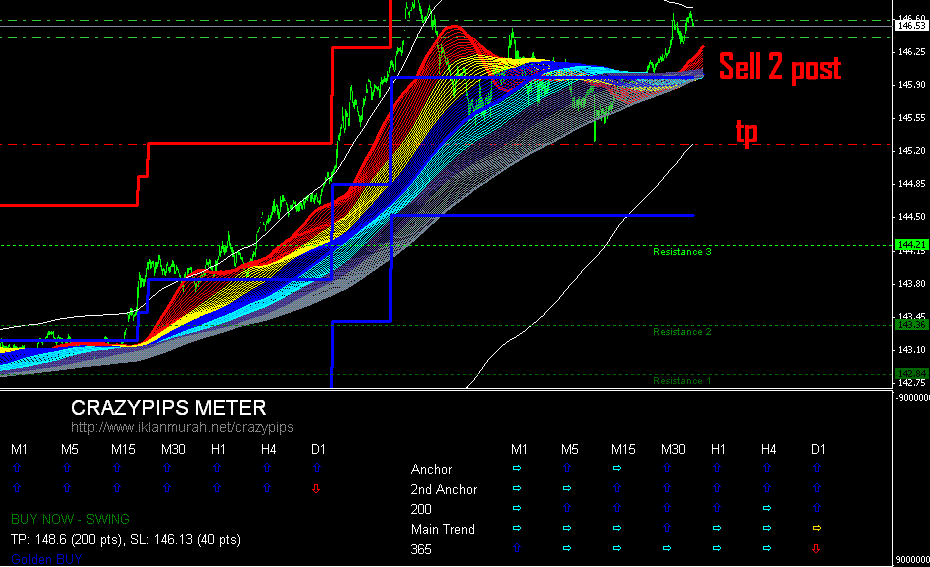Select the Anchor row M30 up arrow
This screenshot has width=930, height=567.
(667, 469)
